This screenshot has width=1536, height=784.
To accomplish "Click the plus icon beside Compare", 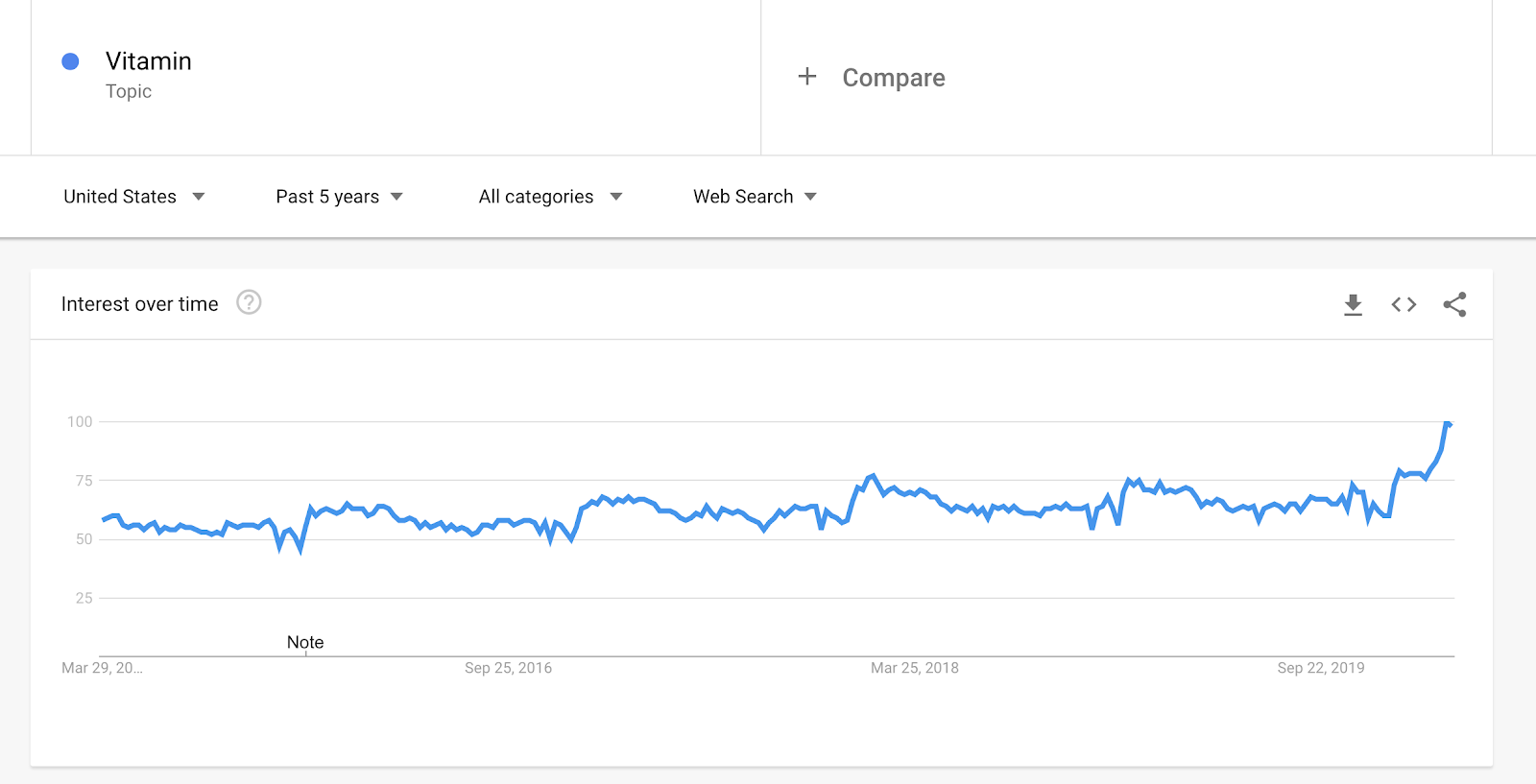I will coord(807,77).
